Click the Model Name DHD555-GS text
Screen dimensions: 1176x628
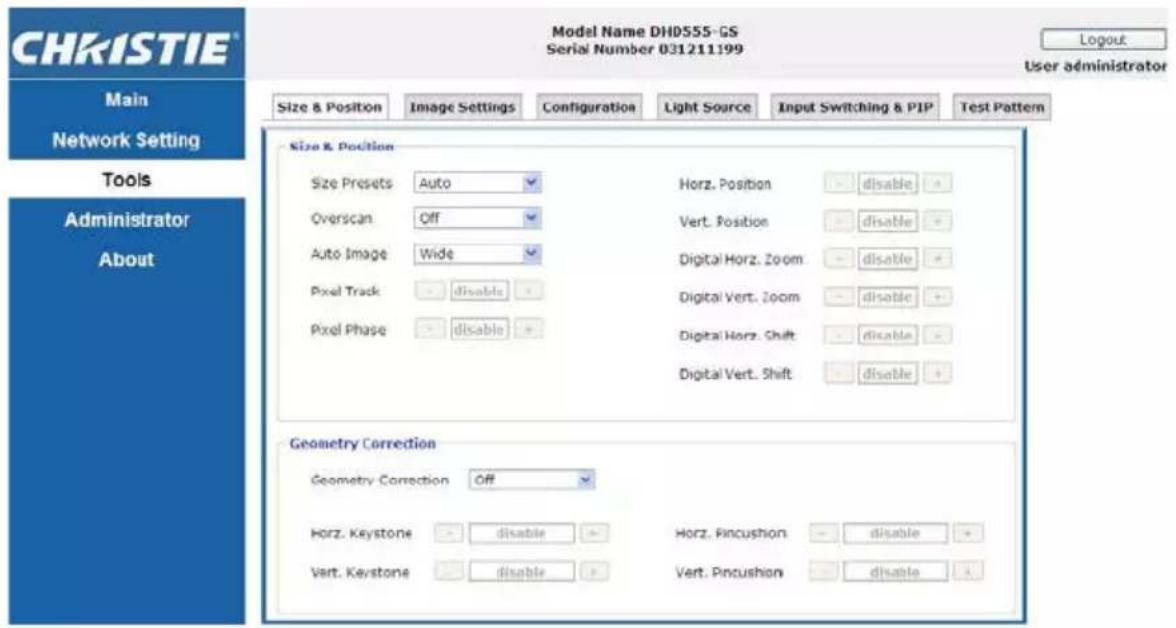(x=645, y=32)
